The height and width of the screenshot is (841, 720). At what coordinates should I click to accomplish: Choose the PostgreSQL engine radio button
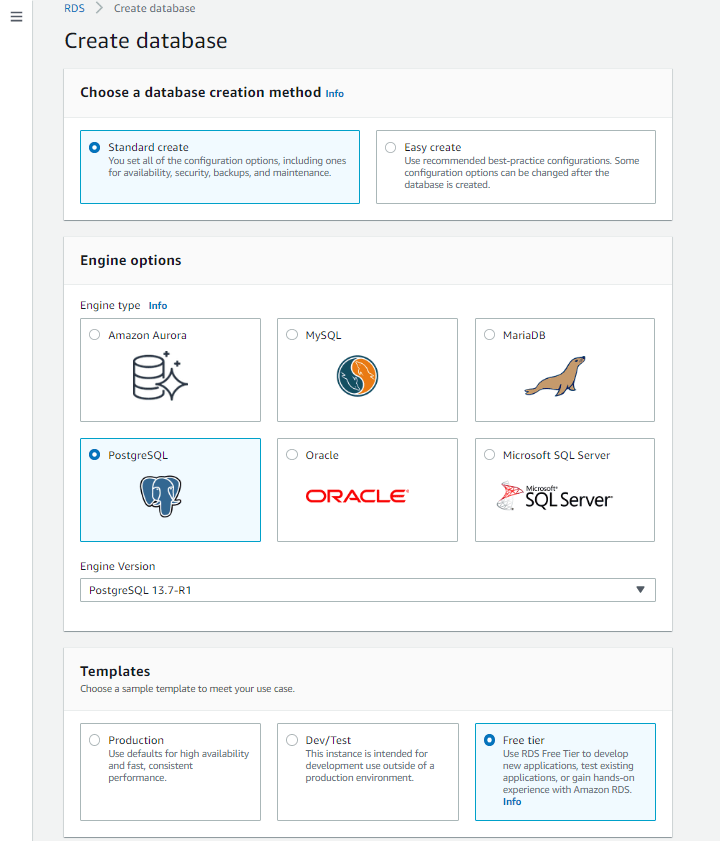coord(94,455)
